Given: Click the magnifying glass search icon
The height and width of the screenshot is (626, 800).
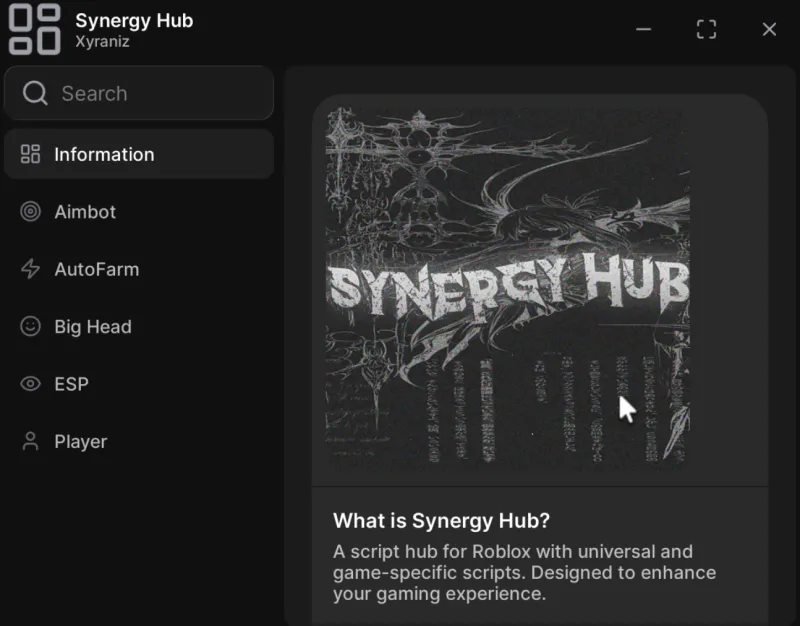Looking at the screenshot, I should pos(36,93).
